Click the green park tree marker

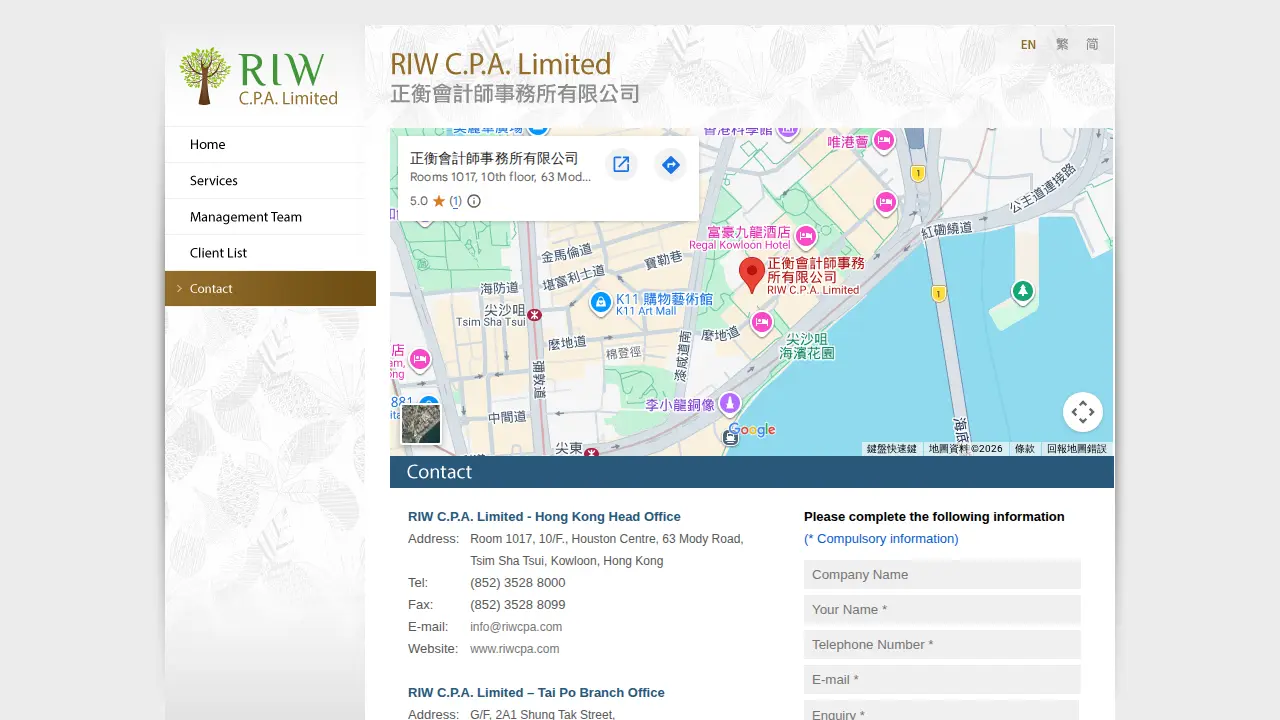tap(1022, 292)
